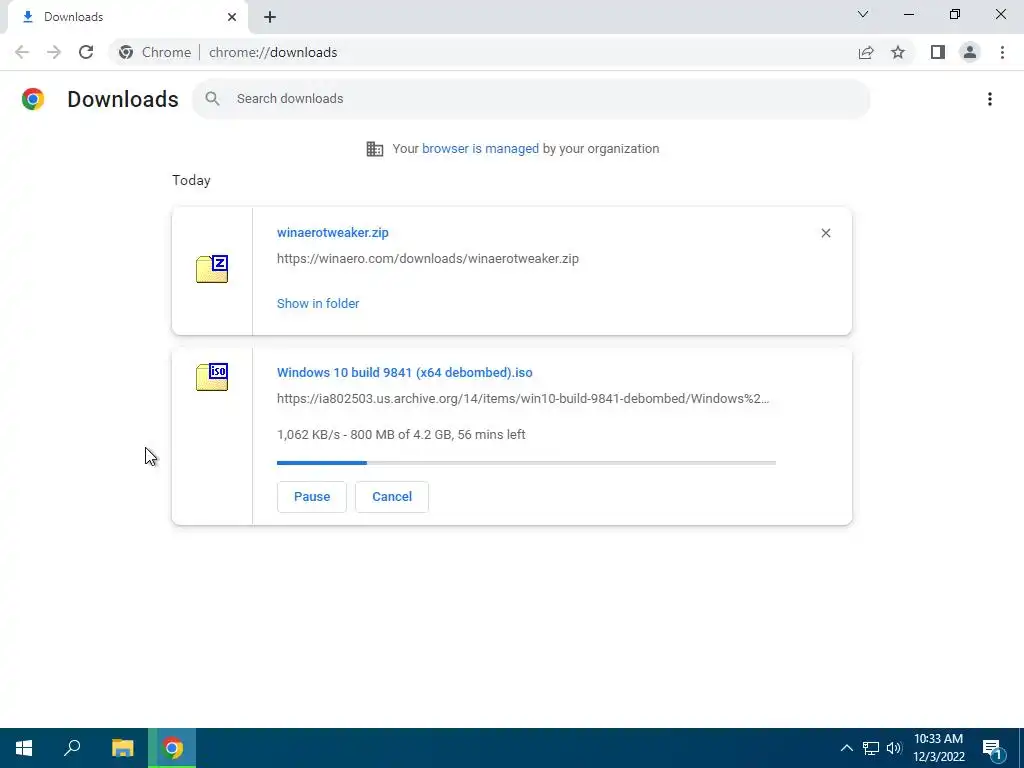Click the zip file icon
1024x768 pixels.
pos(212,269)
